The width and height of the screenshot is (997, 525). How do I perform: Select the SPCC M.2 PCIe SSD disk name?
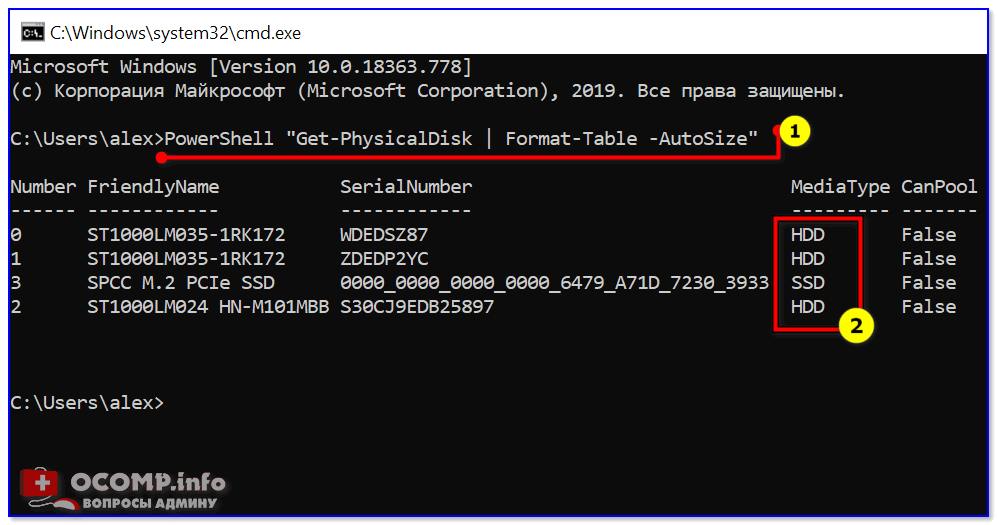(181, 283)
